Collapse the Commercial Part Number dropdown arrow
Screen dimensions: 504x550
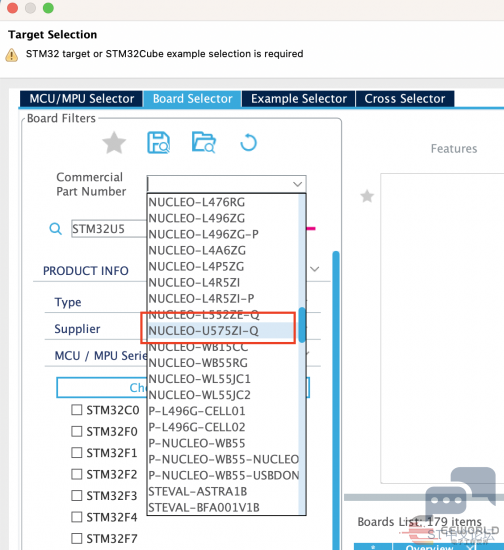tap(297, 184)
